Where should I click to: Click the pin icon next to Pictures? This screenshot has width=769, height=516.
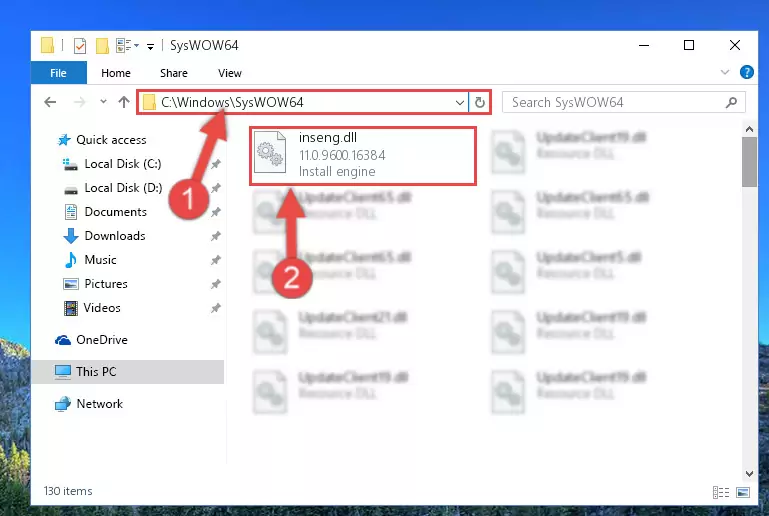(x=215, y=284)
